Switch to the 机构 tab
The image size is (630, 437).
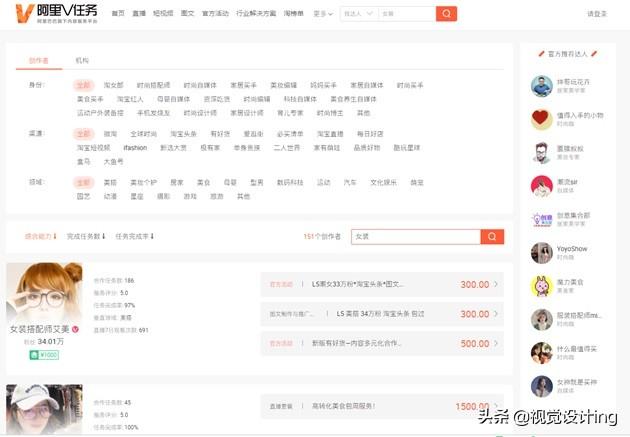(x=82, y=61)
